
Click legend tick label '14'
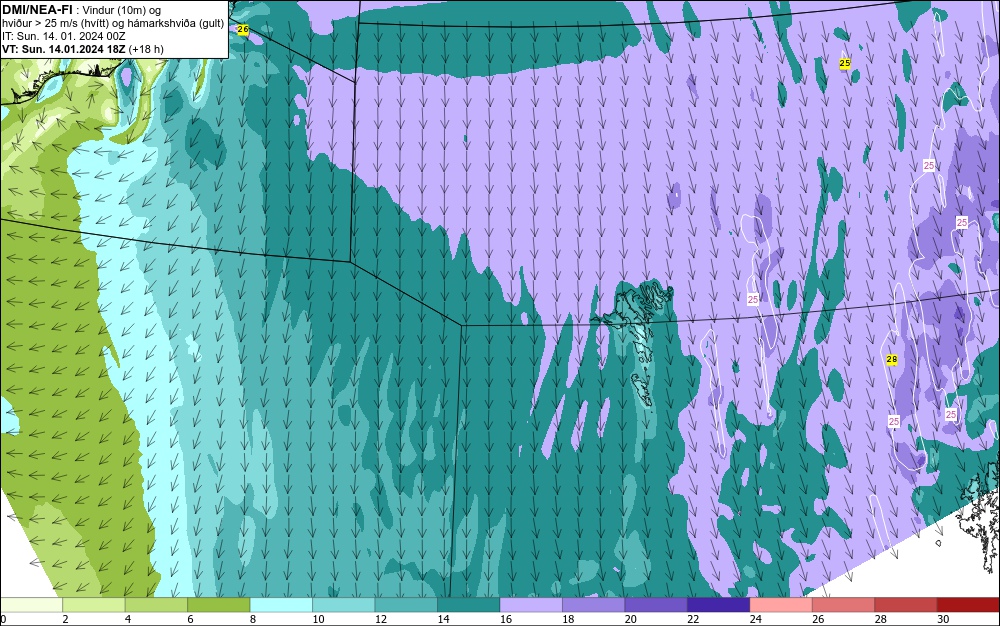pyautogui.click(x=443, y=619)
